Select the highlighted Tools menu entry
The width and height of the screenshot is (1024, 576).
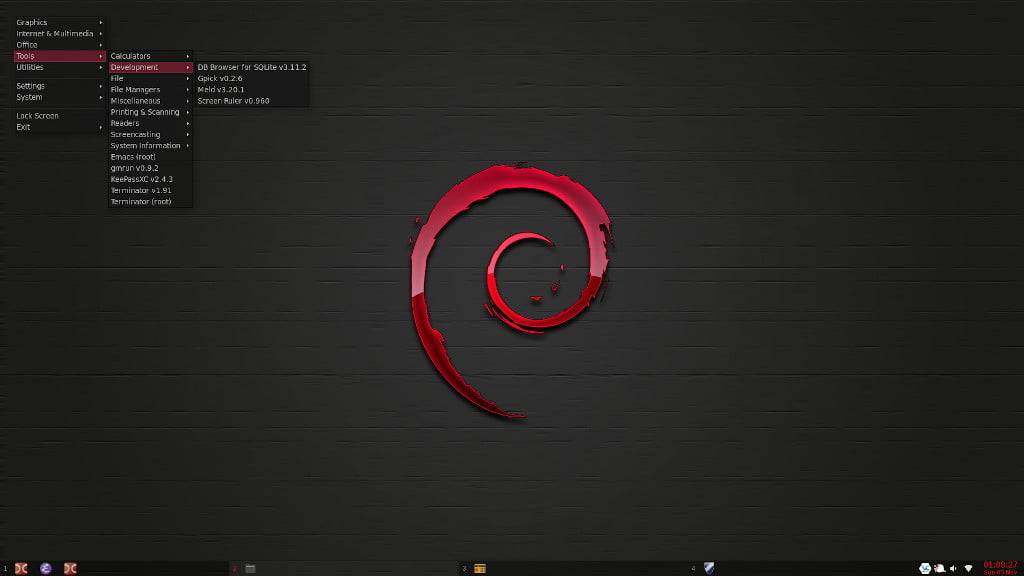point(59,56)
